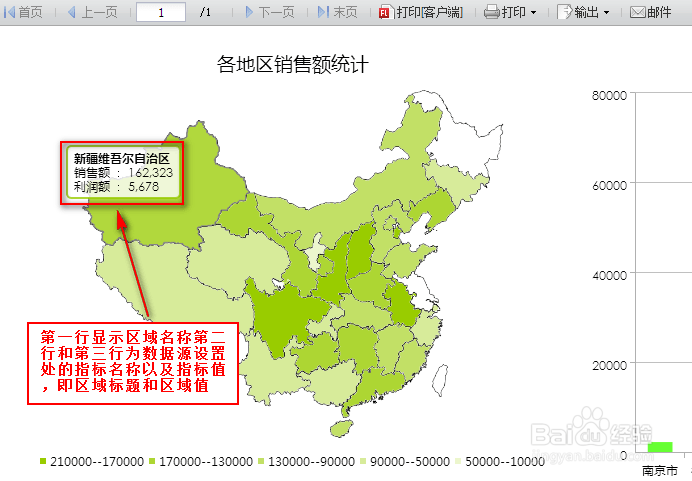The height and width of the screenshot is (481, 692).
Task: Click next page (下一页) arrow
Action: coord(249,12)
